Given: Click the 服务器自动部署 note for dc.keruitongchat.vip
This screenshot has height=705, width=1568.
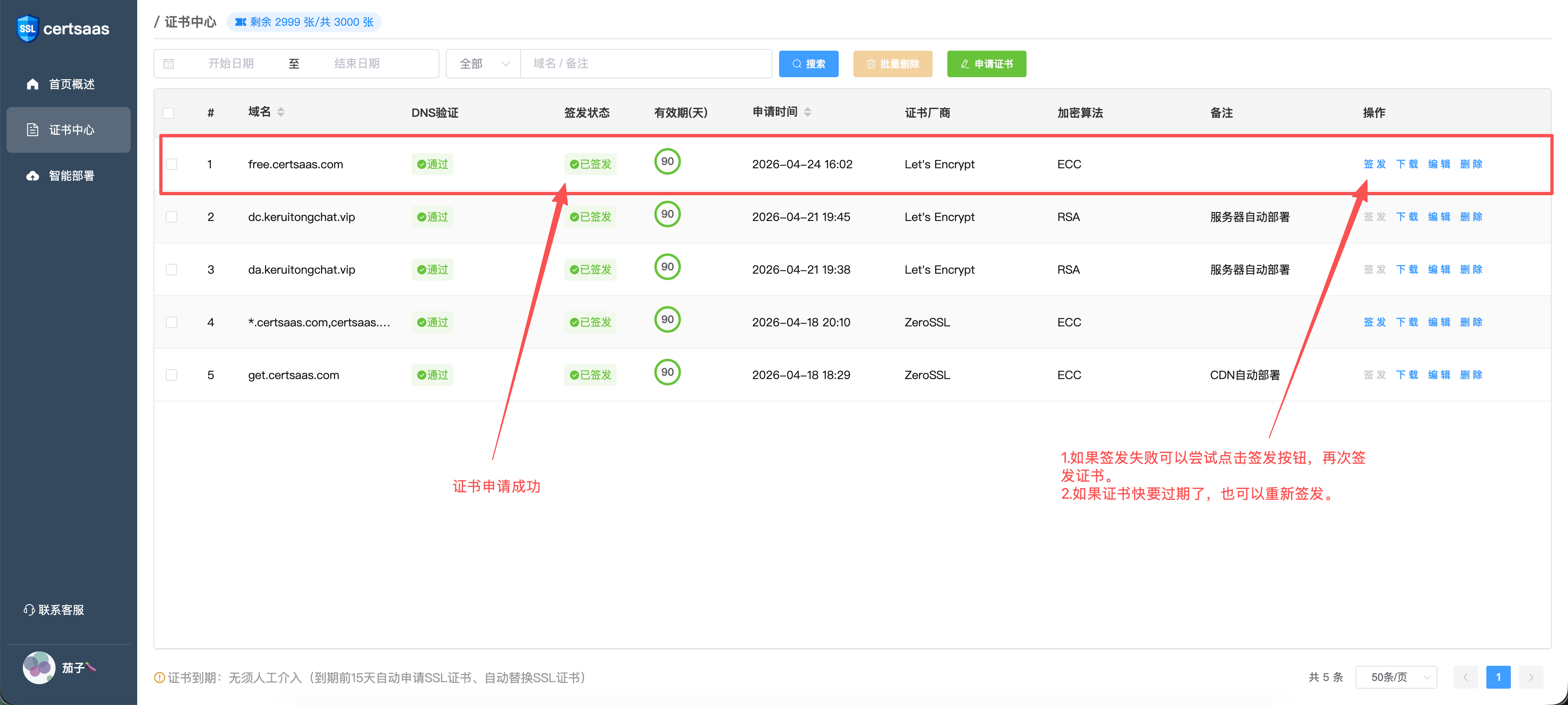Looking at the screenshot, I should pyautogui.click(x=1249, y=217).
